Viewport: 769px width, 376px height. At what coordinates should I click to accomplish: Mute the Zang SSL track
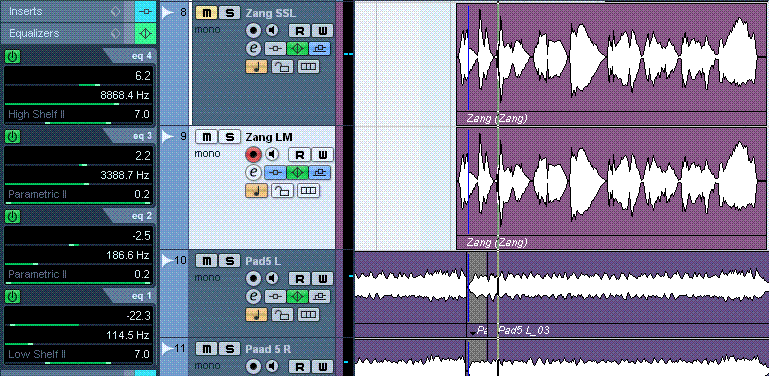tap(206, 12)
